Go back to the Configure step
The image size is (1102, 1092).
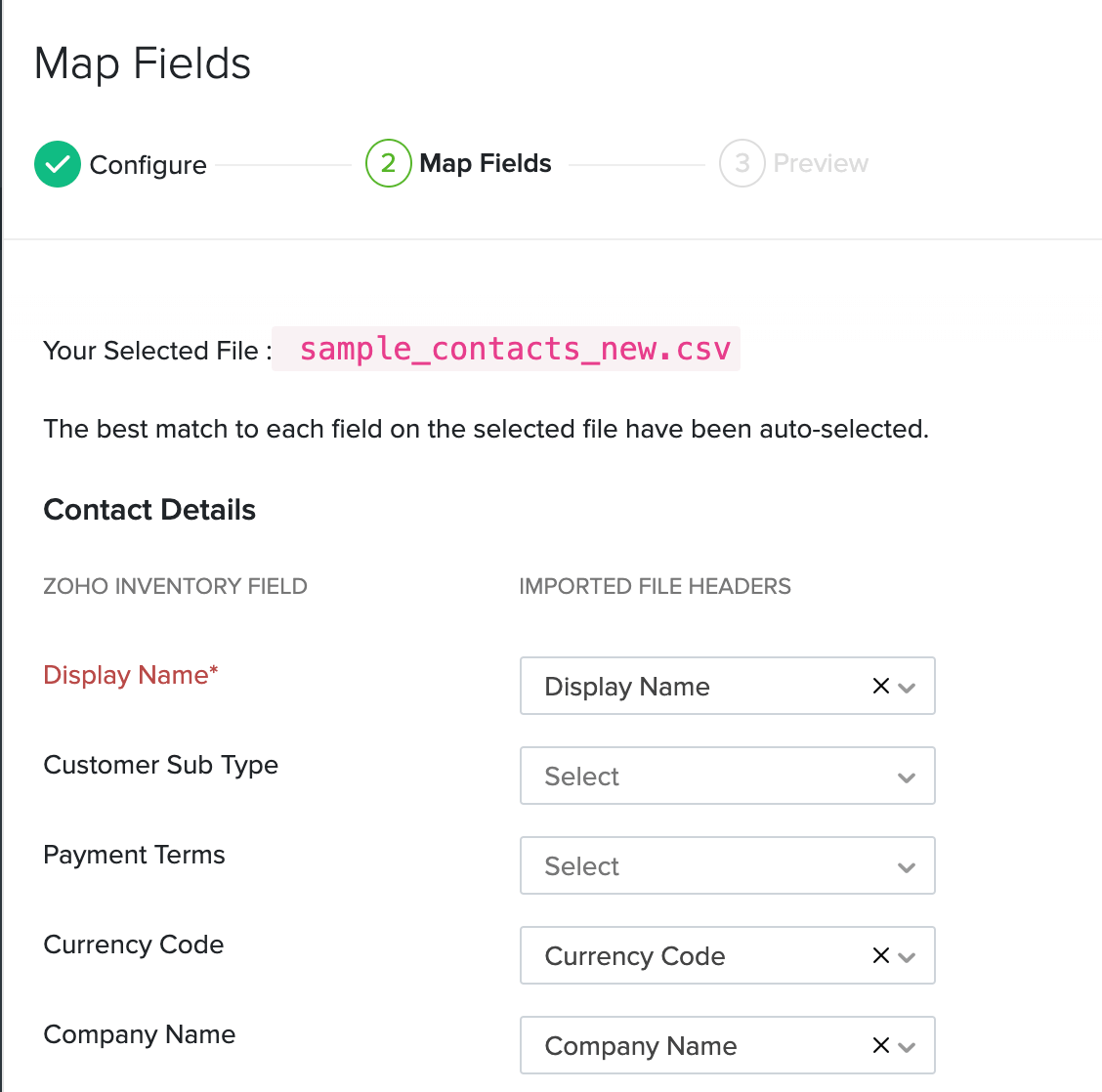(x=148, y=165)
